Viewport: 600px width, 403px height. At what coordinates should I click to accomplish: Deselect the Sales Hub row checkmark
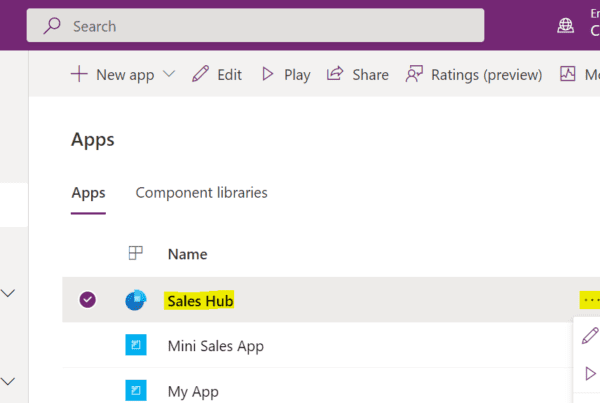click(87, 300)
